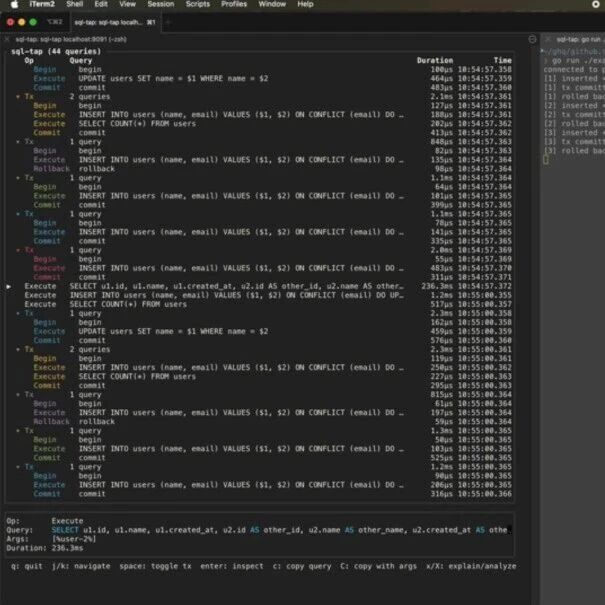Open the iTerm2 menu
605x605 pixels.
[42, 4]
